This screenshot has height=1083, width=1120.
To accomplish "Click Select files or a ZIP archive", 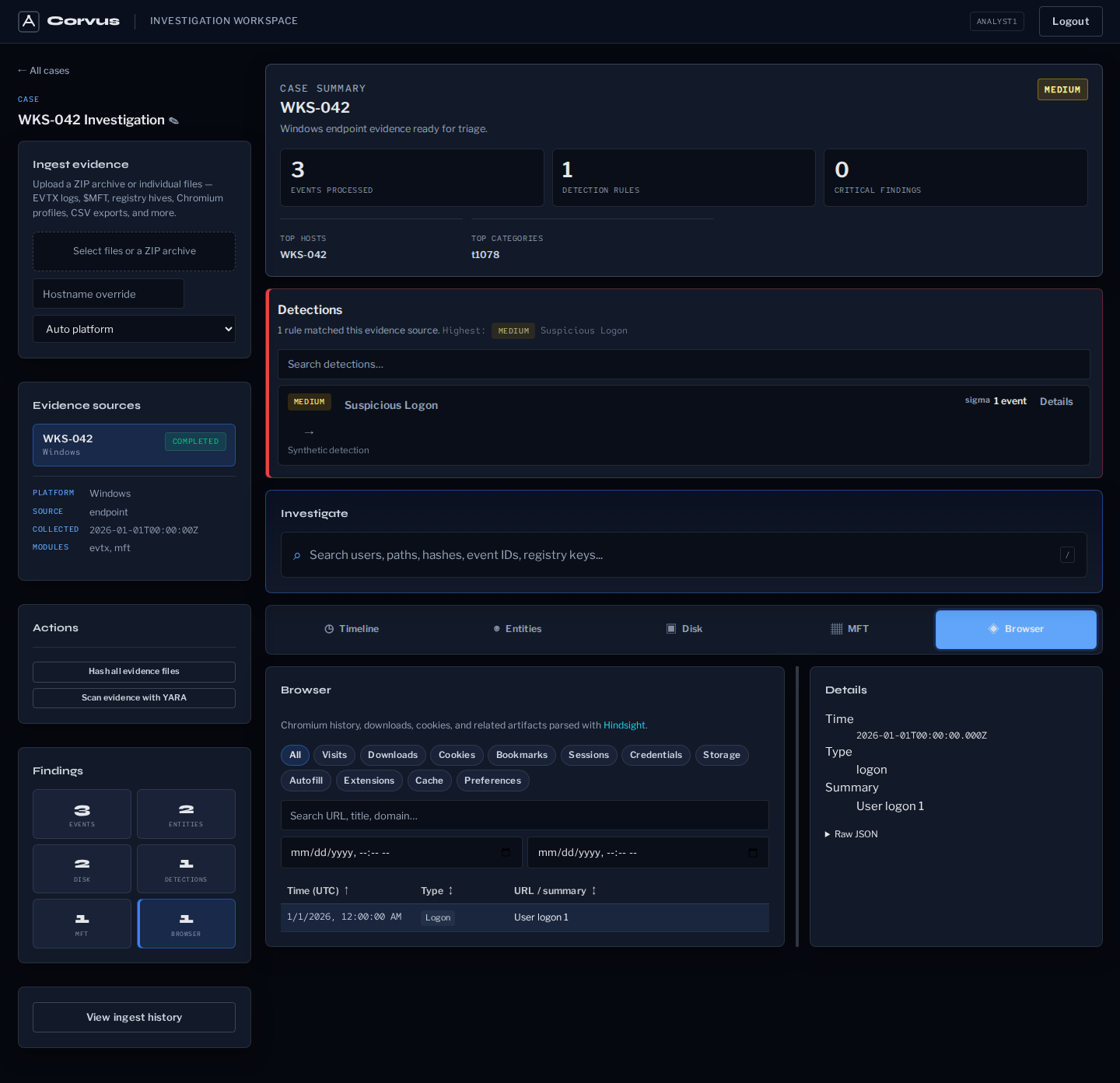I will click(134, 251).
